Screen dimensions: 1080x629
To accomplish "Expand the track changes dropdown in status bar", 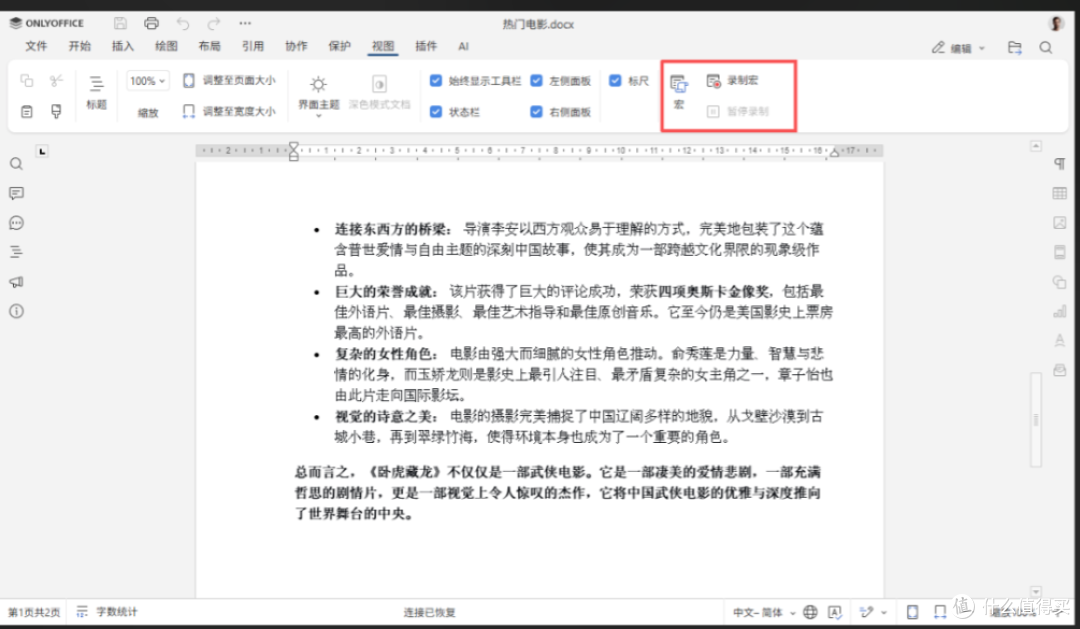I will 884,612.
